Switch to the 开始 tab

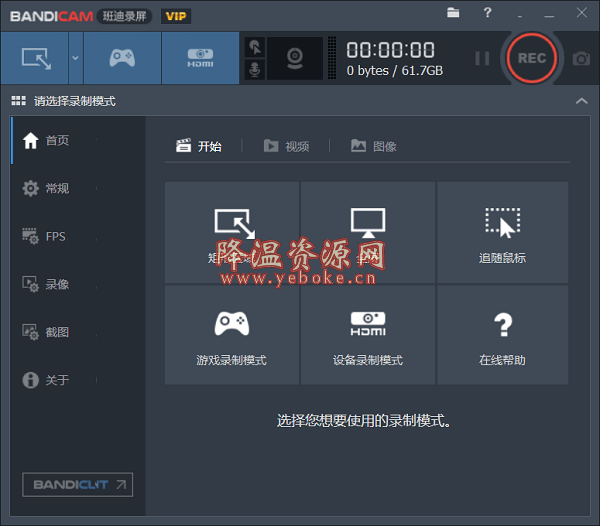pos(199,146)
